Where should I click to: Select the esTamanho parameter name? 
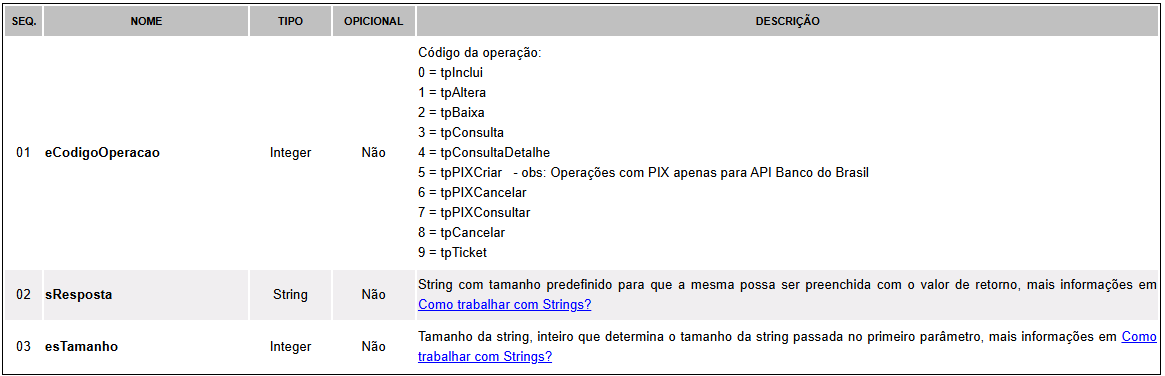pos(82,346)
